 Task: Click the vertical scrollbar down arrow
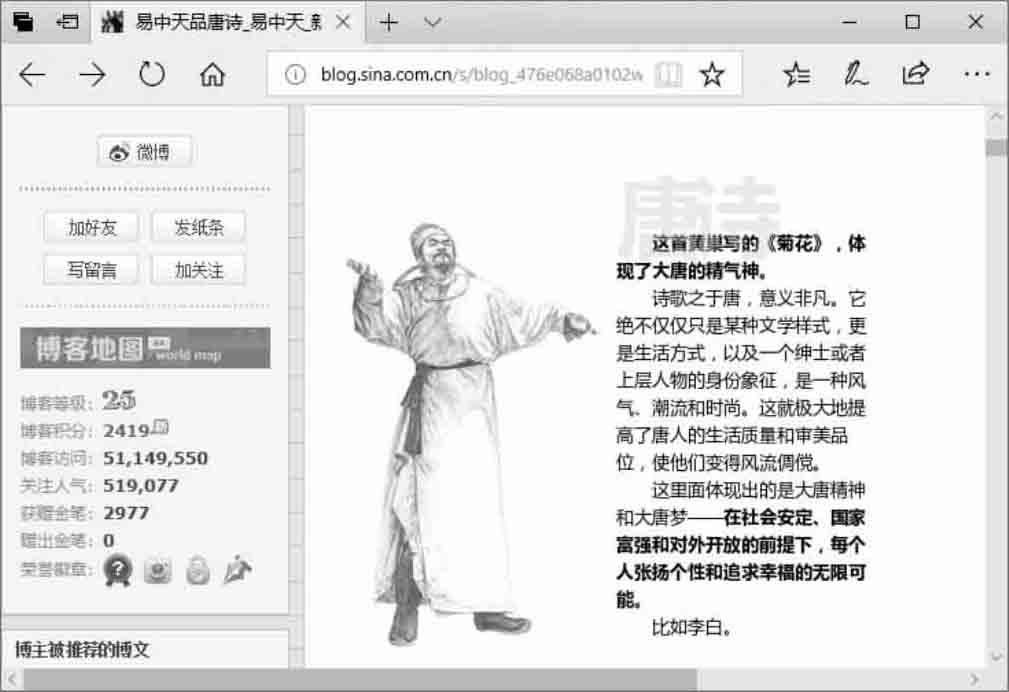[996, 656]
